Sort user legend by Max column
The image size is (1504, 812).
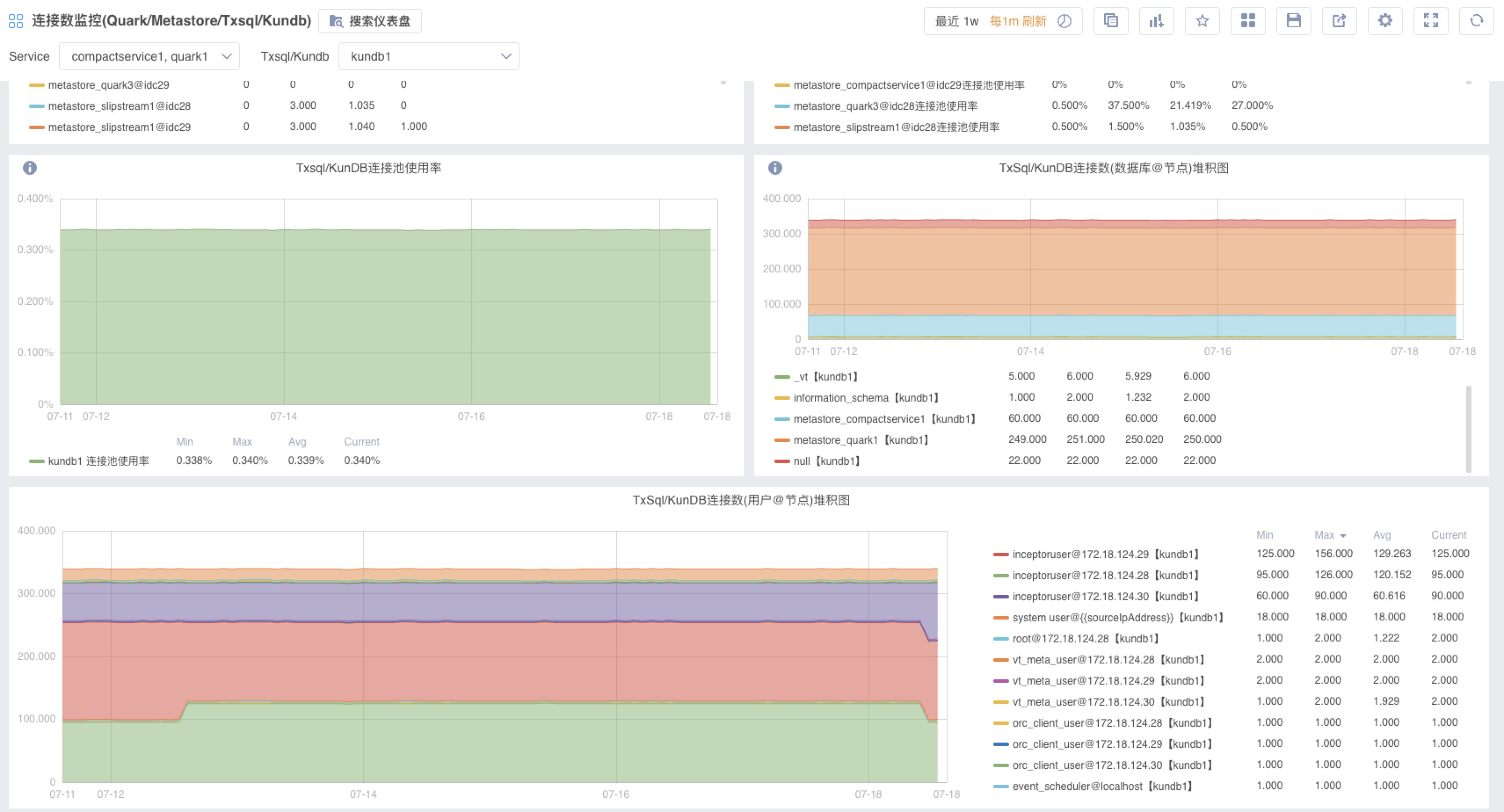click(x=1330, y=535)
